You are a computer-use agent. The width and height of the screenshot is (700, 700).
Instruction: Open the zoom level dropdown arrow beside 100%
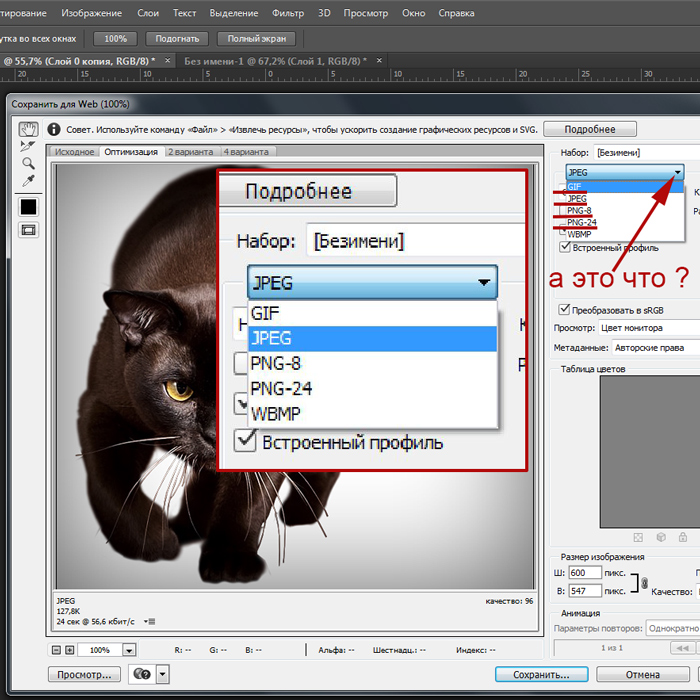(129, 650)
